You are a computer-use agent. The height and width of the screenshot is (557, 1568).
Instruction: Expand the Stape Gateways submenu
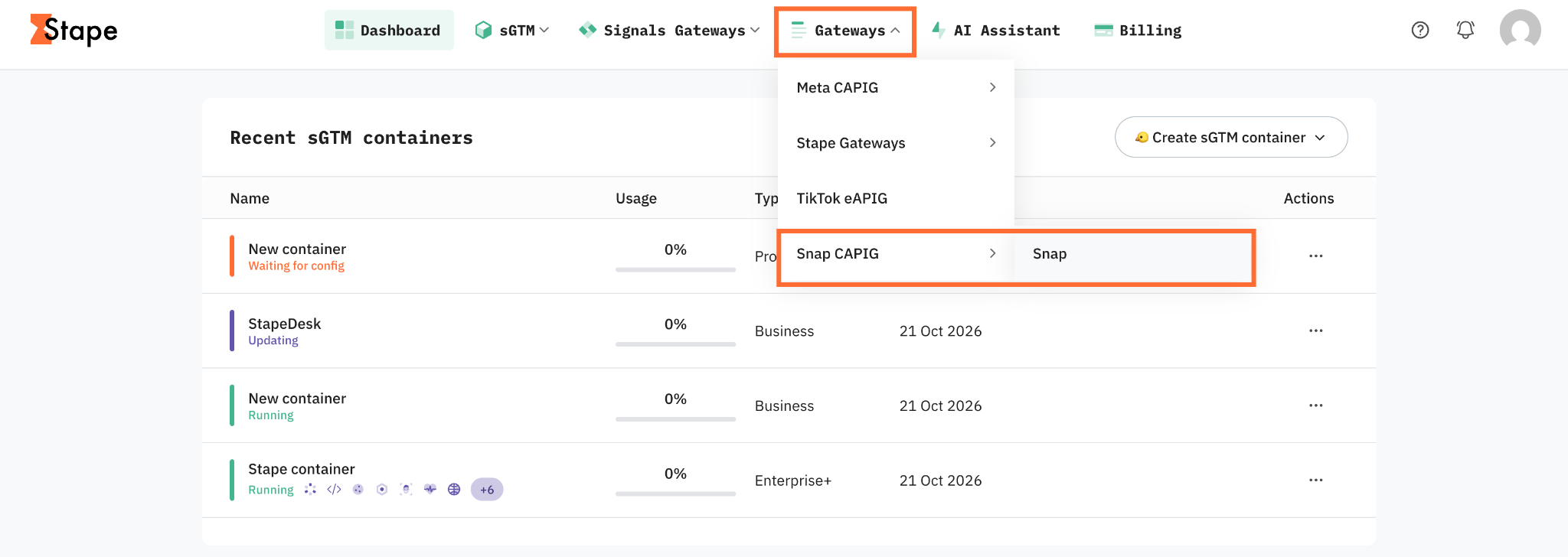pos(896,143)
